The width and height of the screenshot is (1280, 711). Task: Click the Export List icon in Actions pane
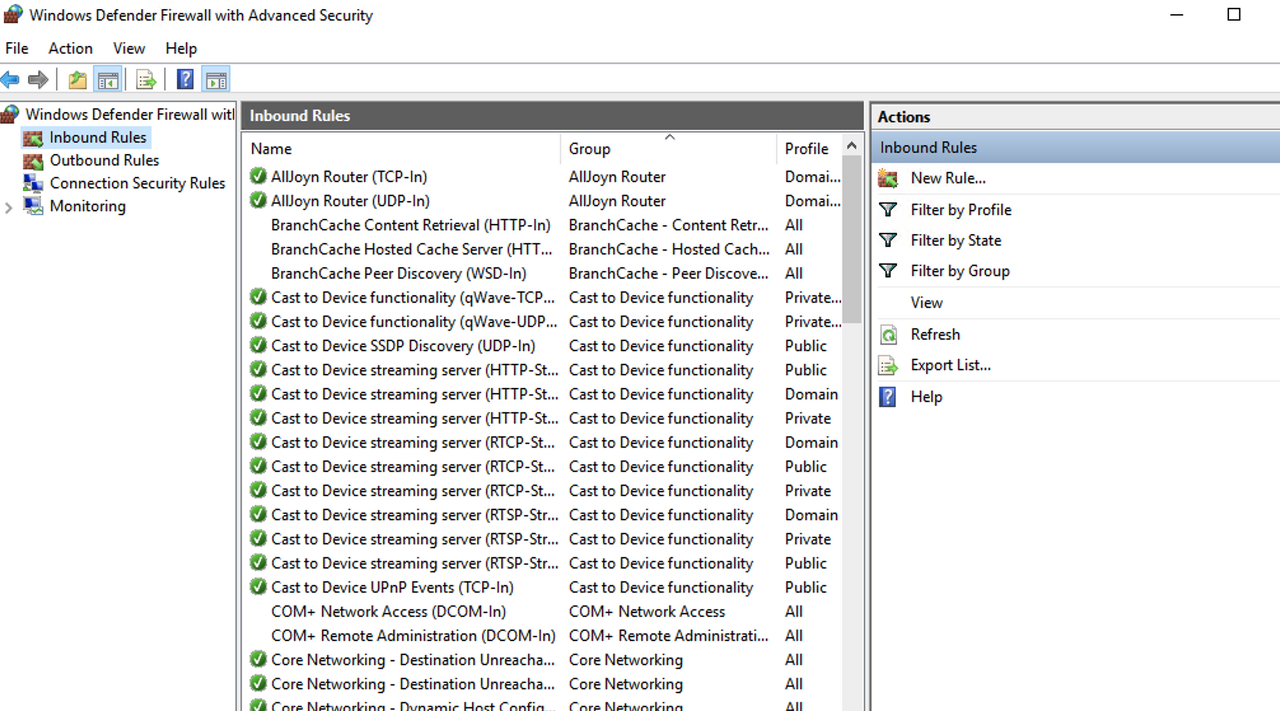[888, 366]
